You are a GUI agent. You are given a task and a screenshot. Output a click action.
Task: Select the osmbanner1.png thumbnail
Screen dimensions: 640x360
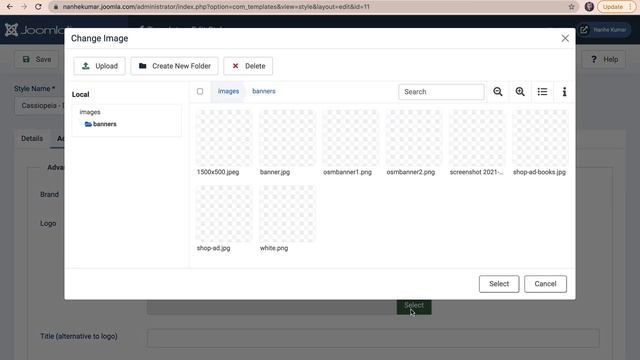(x=350, y=138)
